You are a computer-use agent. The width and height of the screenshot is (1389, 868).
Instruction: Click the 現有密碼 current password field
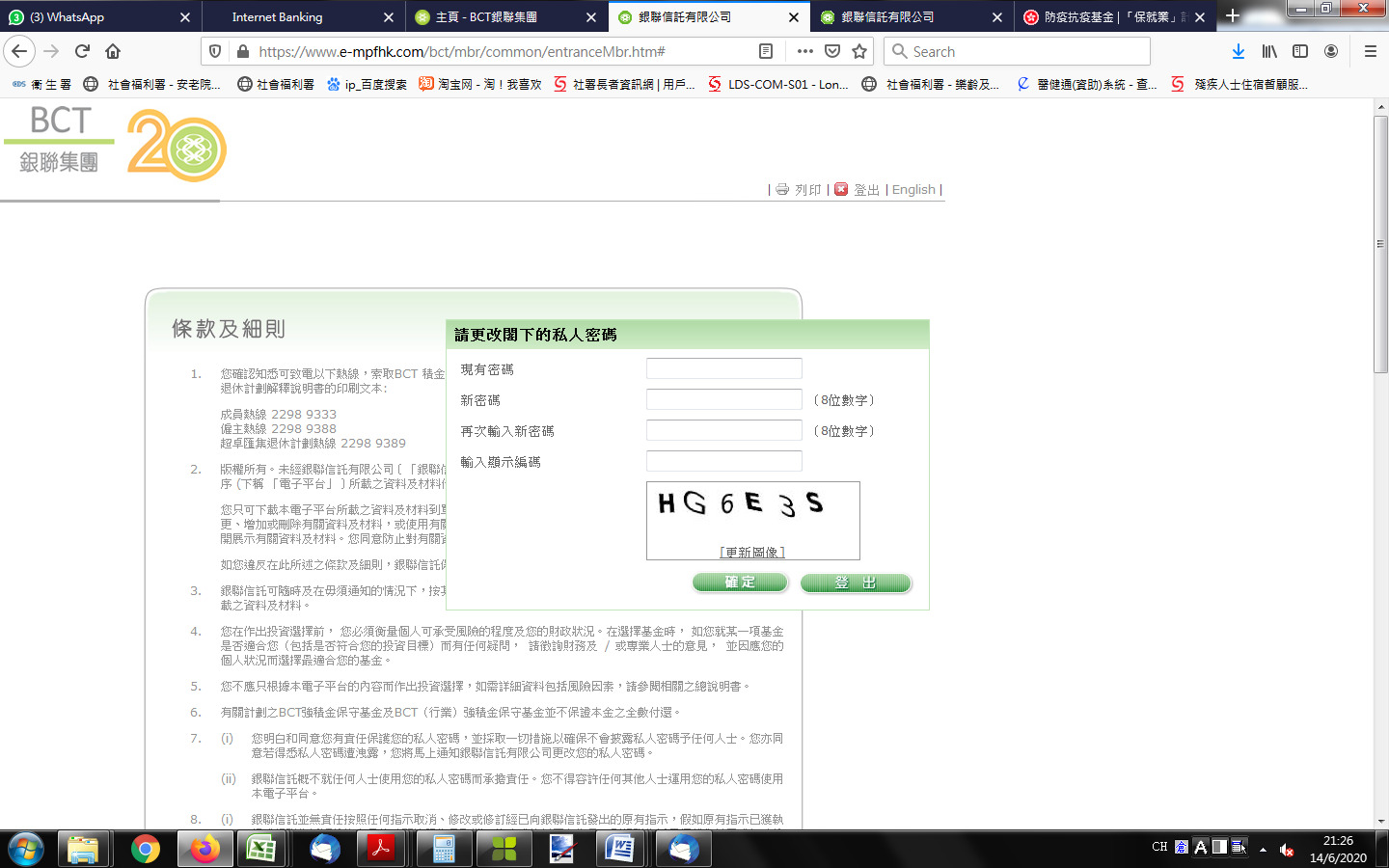723,368
